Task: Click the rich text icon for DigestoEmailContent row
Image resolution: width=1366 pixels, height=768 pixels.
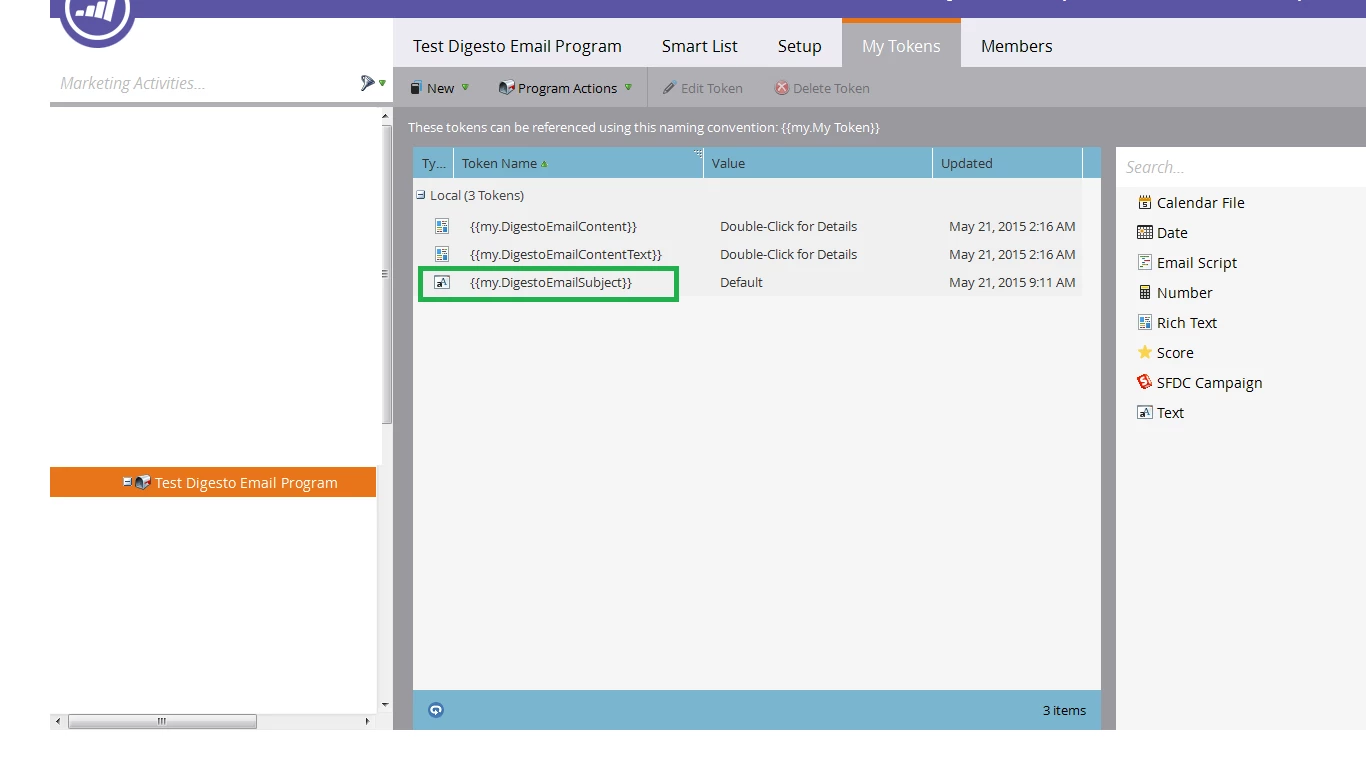Action: [x=442, y=226]
